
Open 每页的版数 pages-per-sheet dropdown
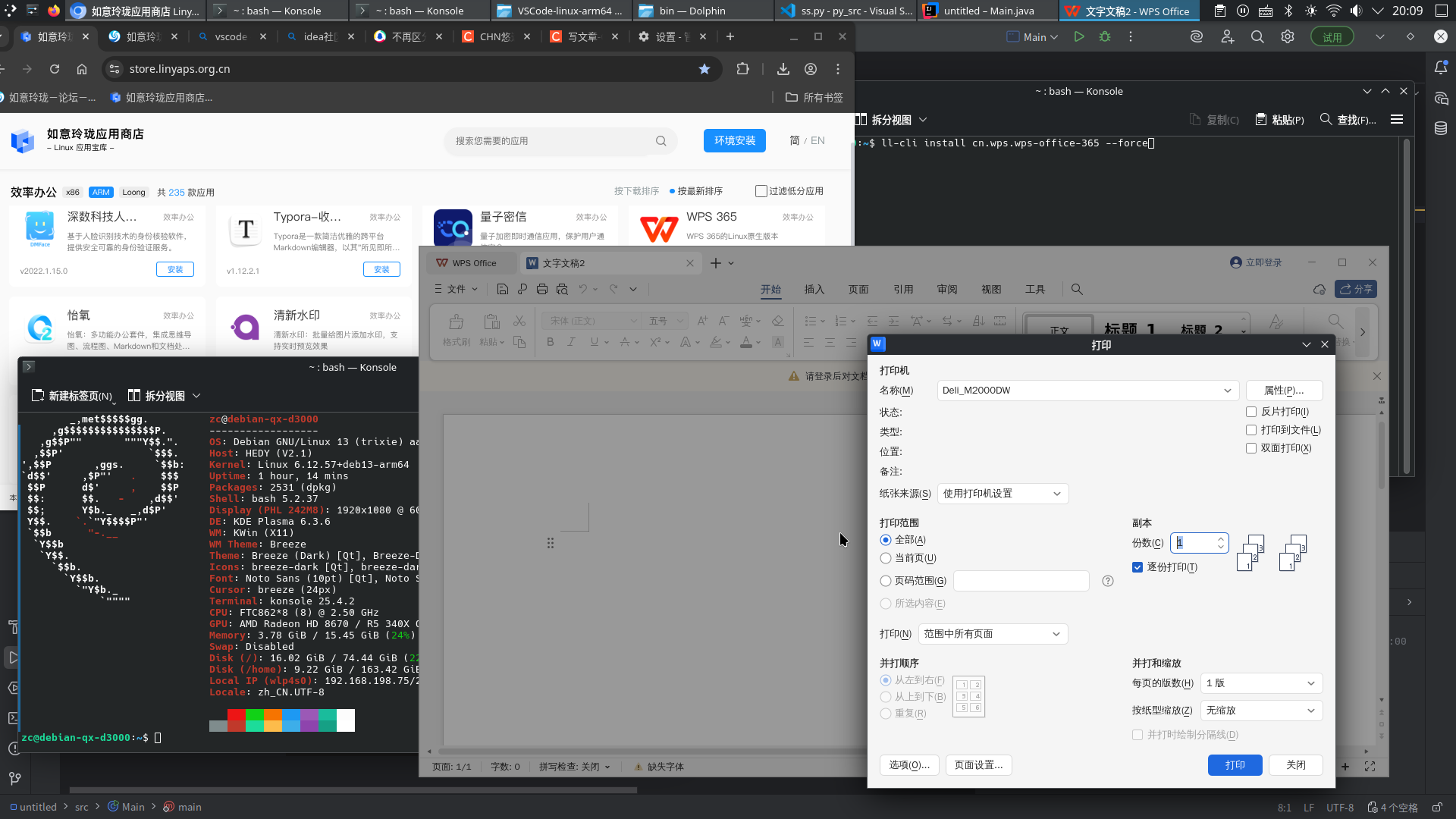coord(1261,683)
